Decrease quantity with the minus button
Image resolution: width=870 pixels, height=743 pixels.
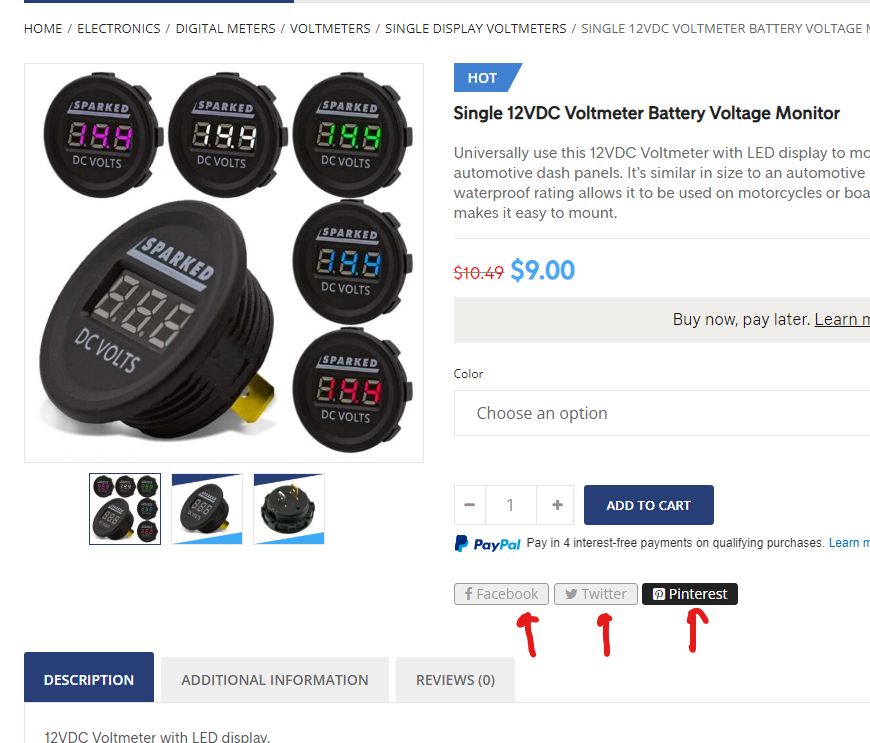(469, 505)
